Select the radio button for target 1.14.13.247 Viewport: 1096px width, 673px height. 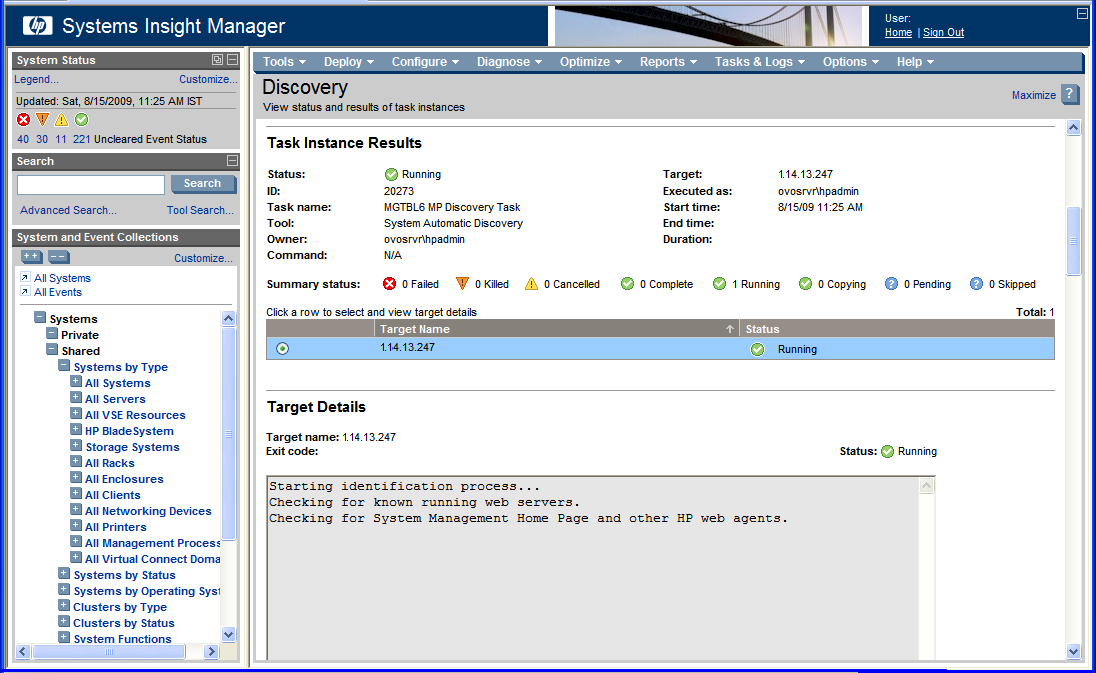coord(282,348)
